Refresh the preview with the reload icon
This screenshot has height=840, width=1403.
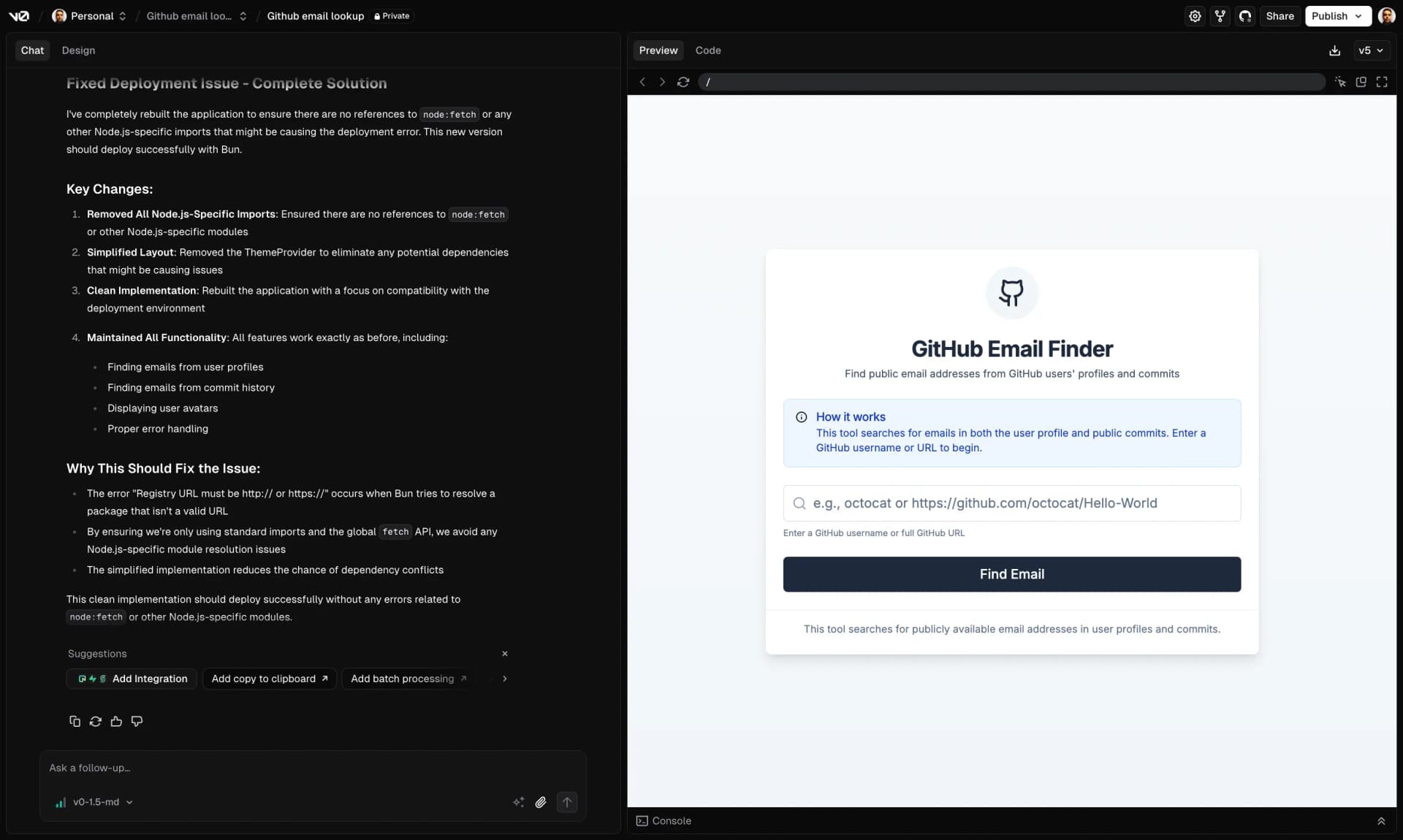(x=683, y=82)
